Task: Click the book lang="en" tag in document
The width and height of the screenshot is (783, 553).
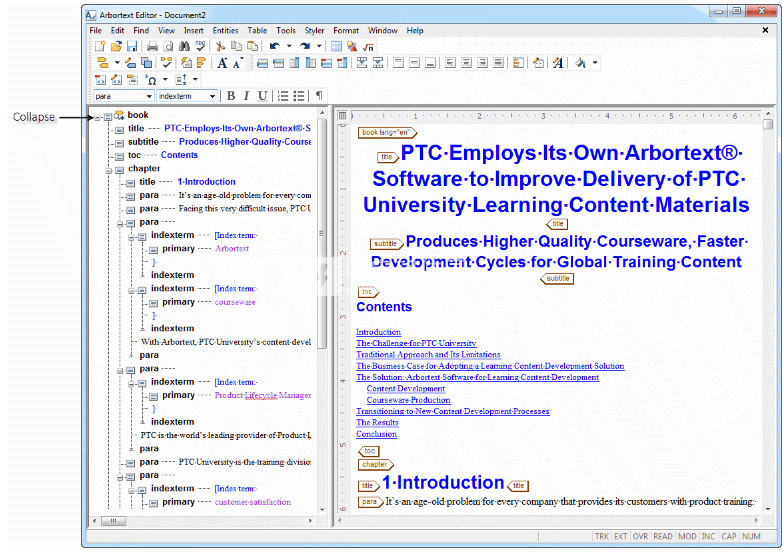Action: tap(387, 133)
